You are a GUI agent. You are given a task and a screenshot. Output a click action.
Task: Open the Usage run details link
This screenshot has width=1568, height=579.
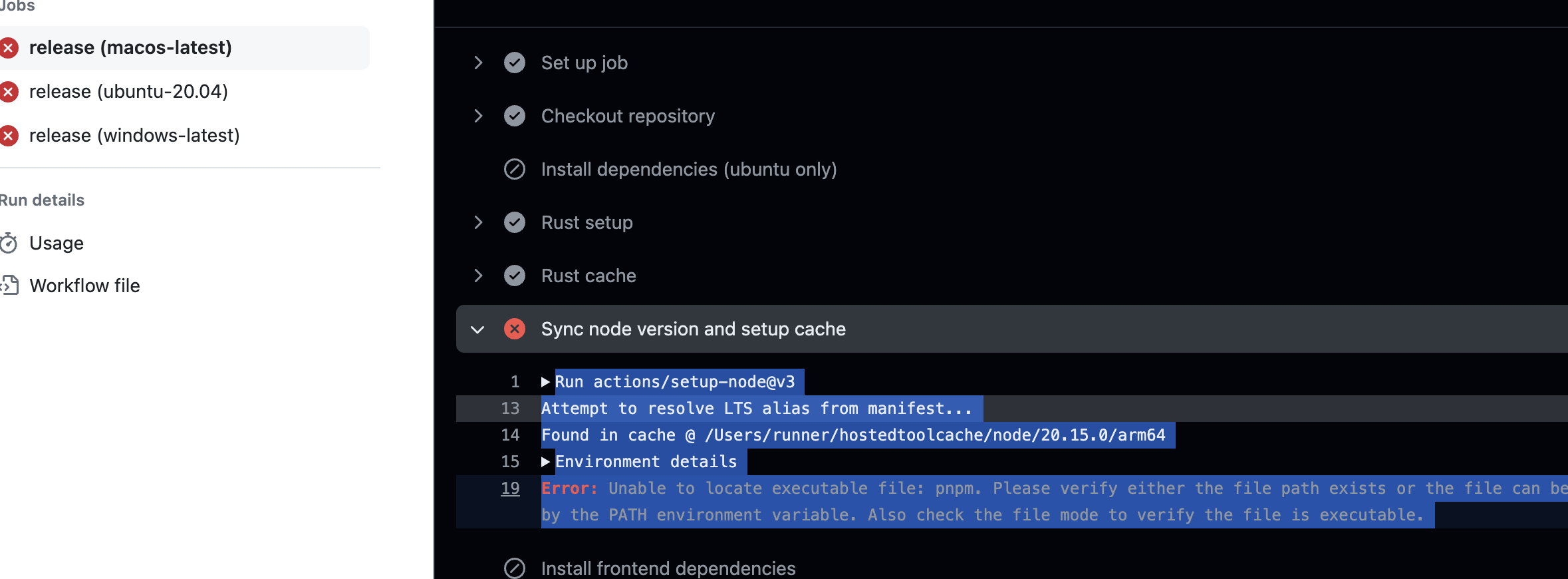[57, 244]
